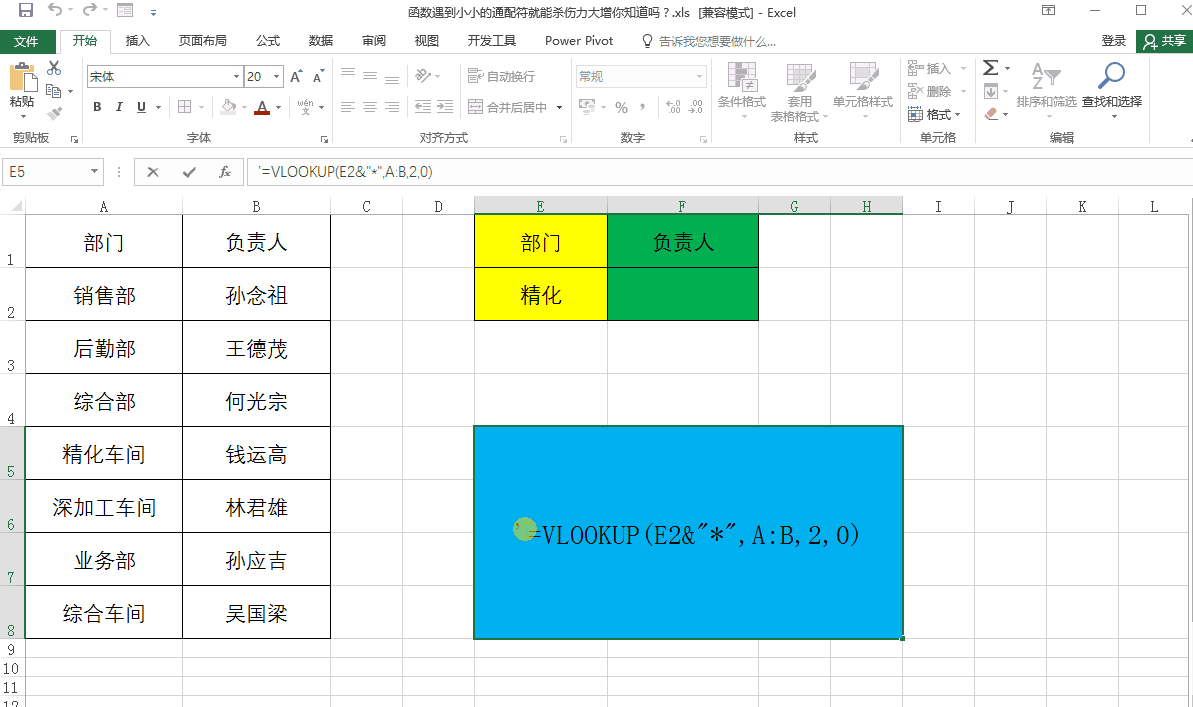1193x707 pixels.
Task: Click decrease indent icon
Action: click(423, 107)
